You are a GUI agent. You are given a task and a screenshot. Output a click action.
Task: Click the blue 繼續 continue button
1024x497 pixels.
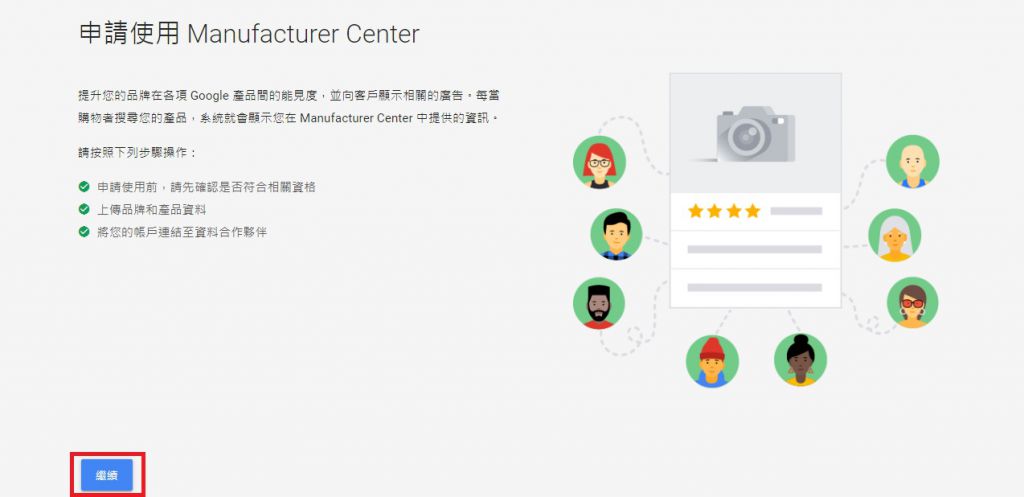tap(107, 475)
